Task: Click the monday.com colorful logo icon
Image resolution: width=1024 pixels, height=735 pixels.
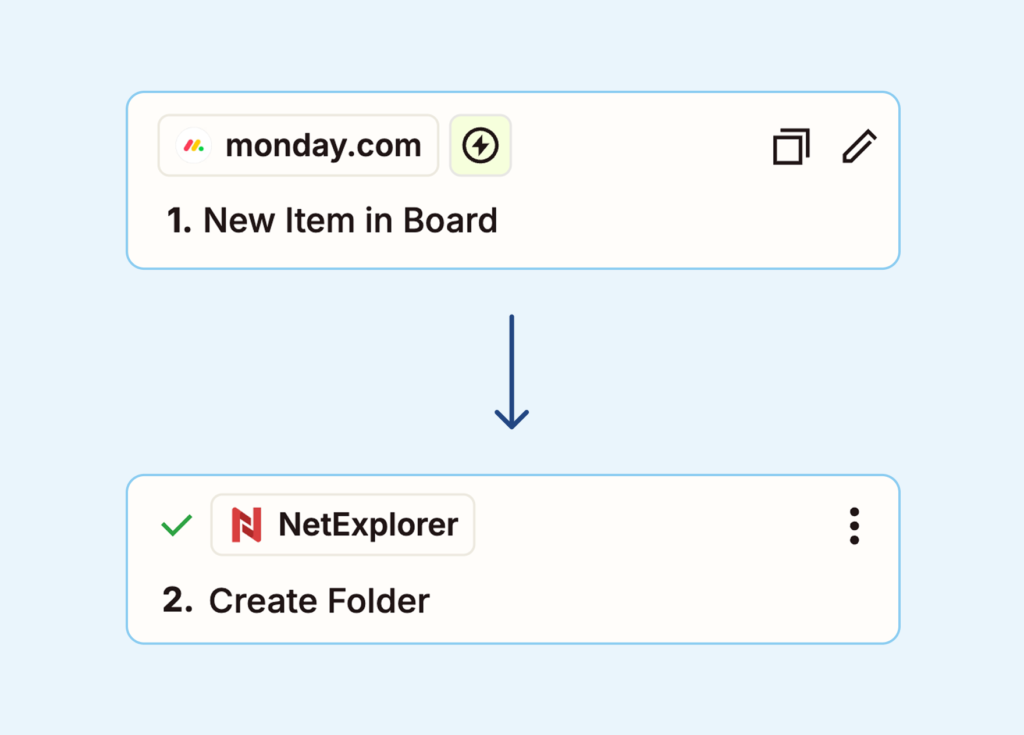Action: 192,146
